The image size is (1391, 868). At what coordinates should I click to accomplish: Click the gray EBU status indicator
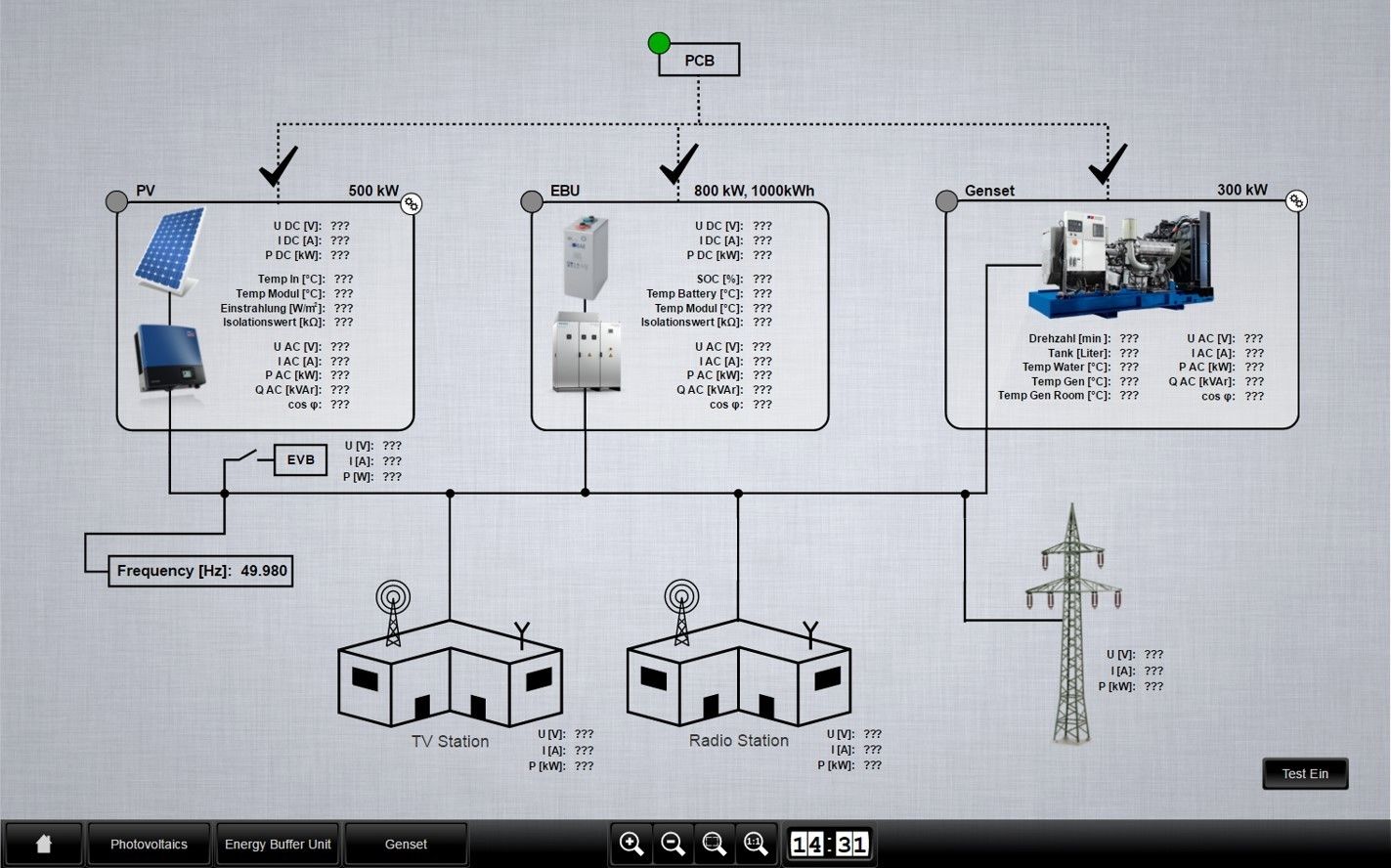click(x=532, y=201)
